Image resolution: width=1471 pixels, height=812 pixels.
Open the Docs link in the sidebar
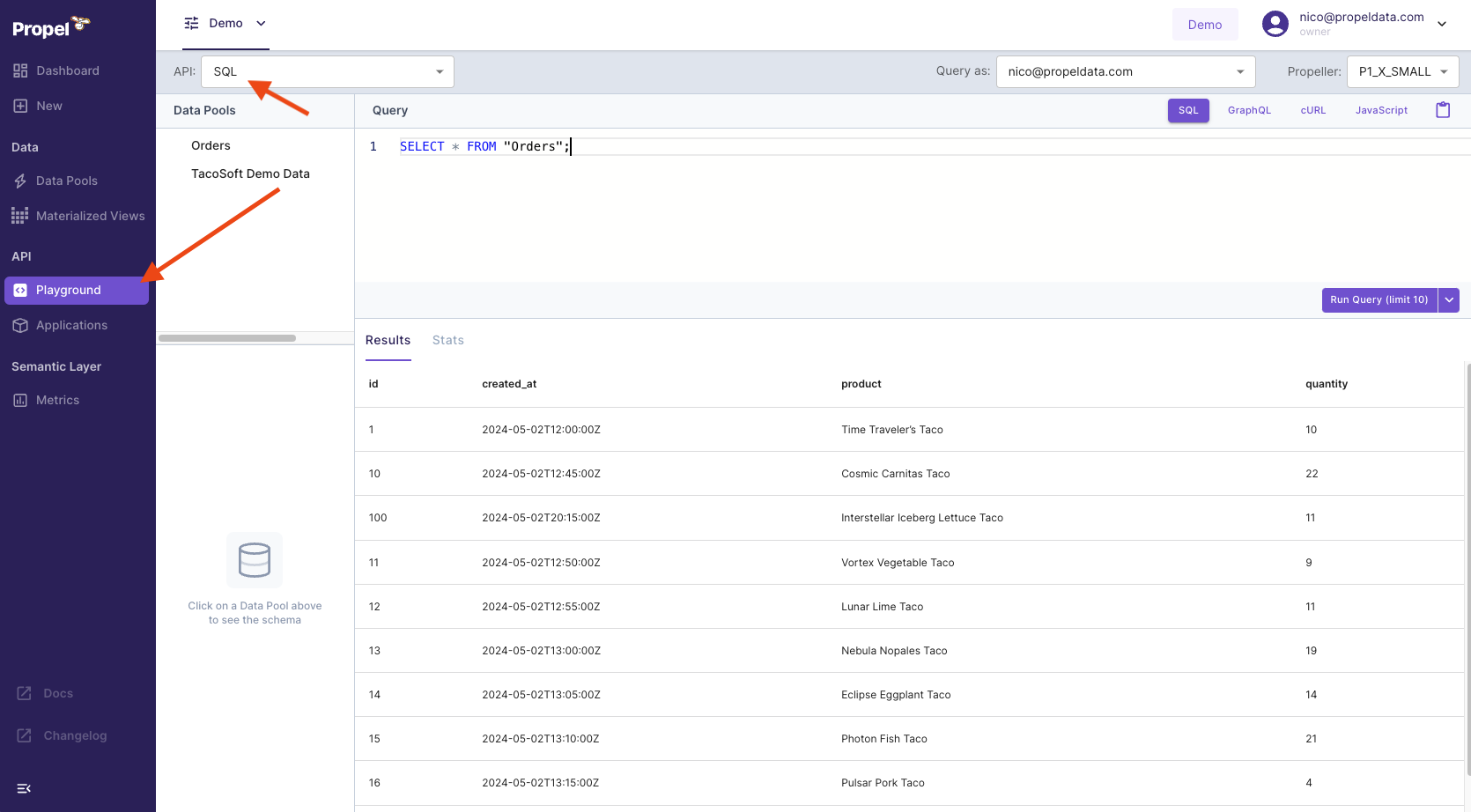point(58,693)
